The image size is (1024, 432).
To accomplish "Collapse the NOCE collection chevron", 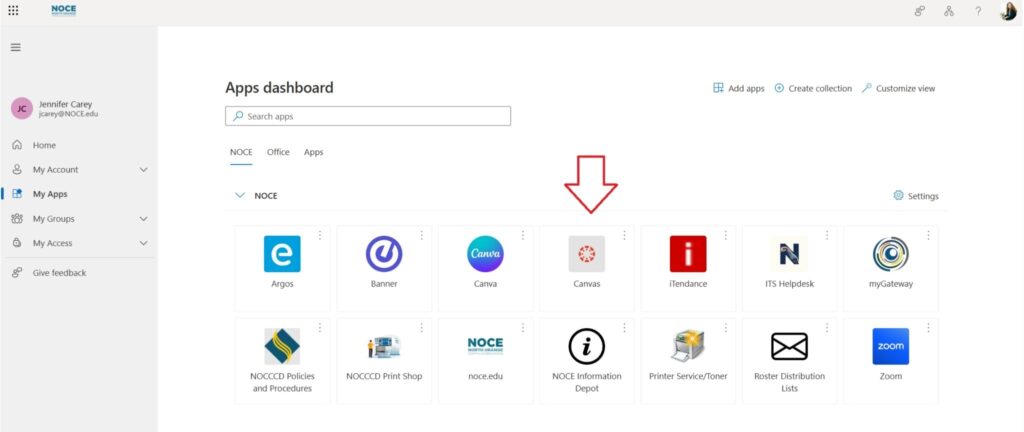I will 240,195.
